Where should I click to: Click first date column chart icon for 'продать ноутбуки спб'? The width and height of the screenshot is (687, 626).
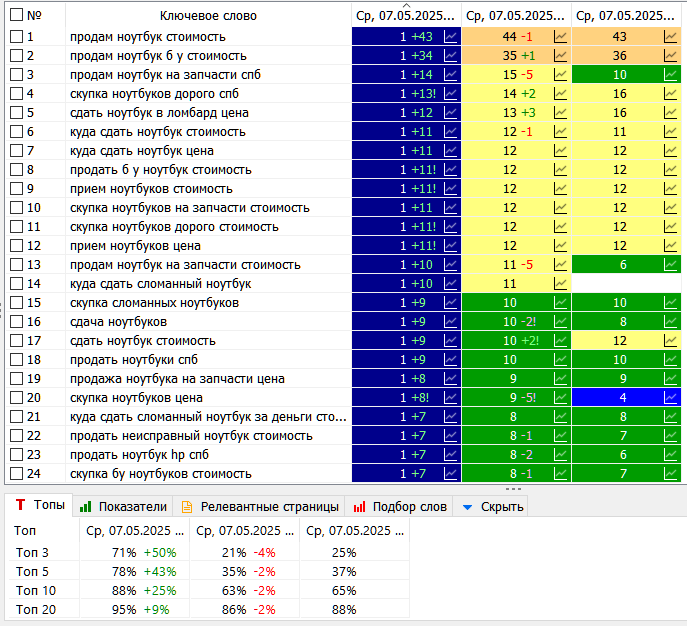(x=451, y=359)
